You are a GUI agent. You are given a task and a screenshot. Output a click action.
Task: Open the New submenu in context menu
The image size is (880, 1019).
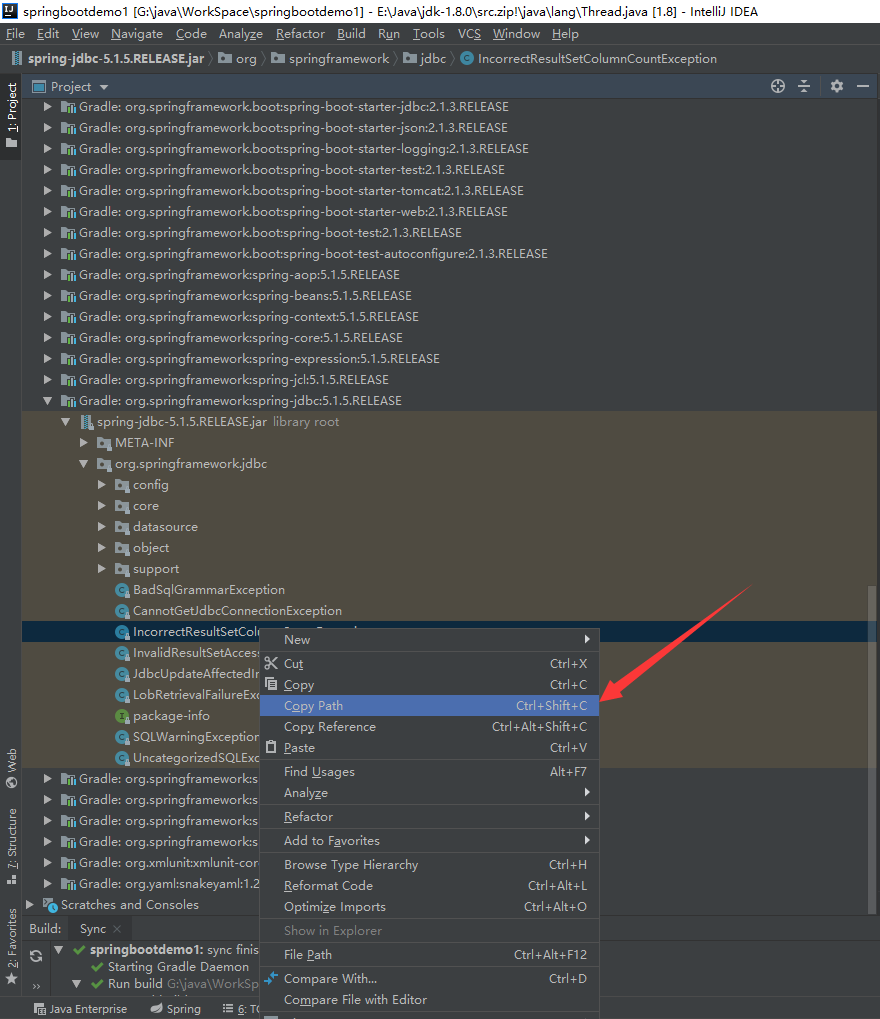[x=429, y=639]
